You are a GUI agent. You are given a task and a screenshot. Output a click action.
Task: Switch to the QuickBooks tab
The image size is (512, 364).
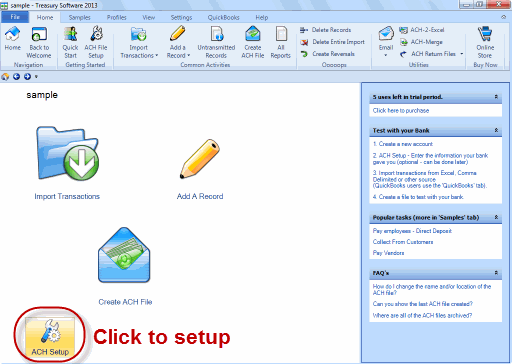coord(223,17)
